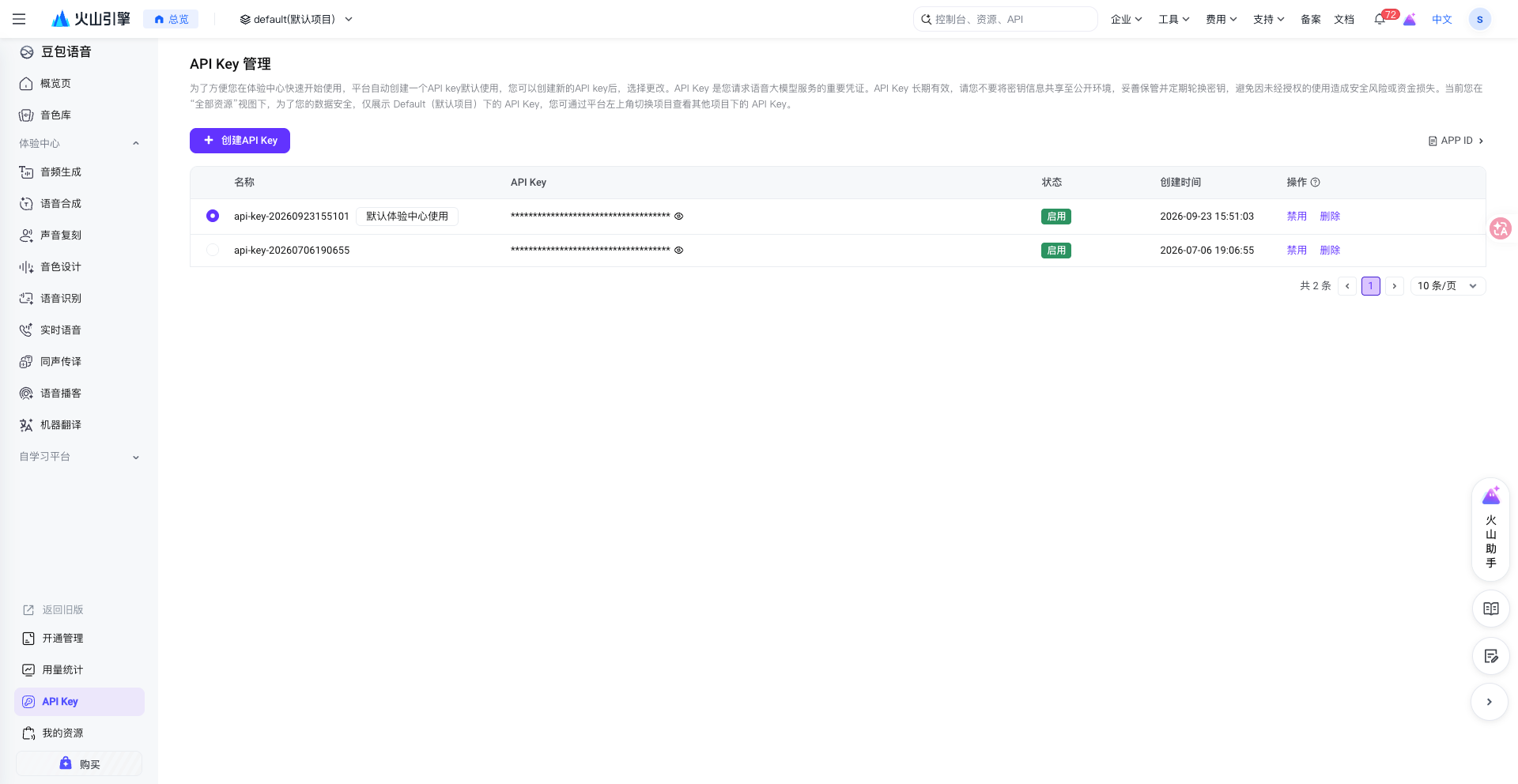Open the 10 条/页 page size dropdown
The image size is (1518, 784).
click(x=1448, y=286)
